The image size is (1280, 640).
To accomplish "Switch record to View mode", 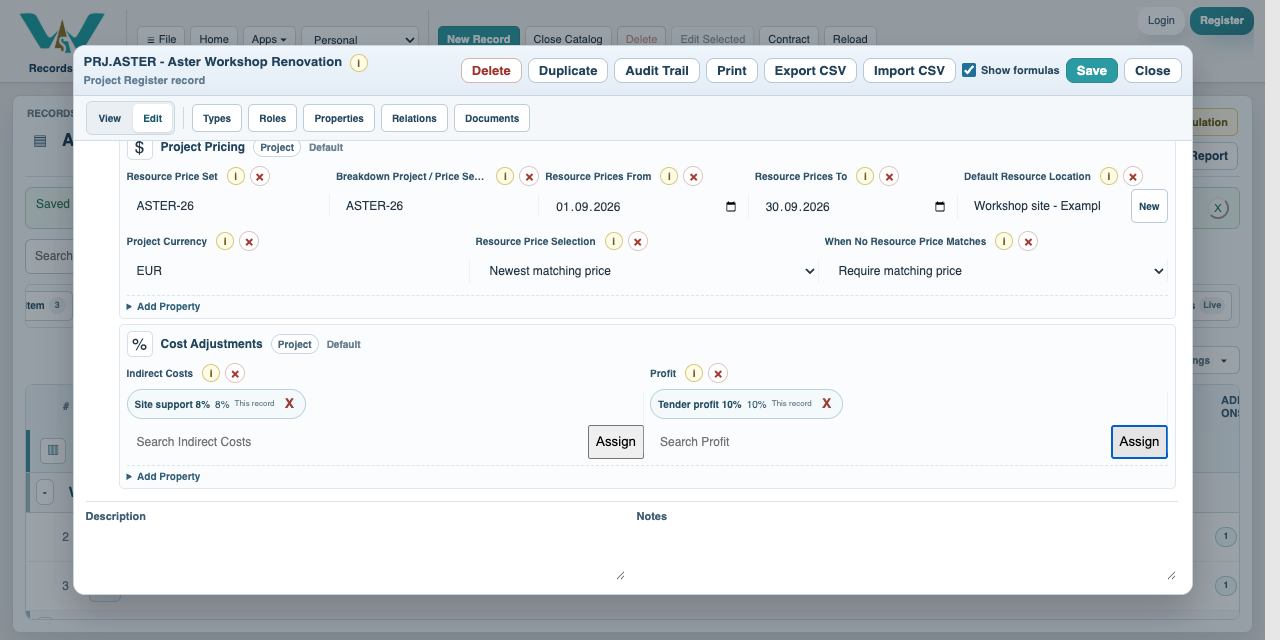I will (110, 118).
